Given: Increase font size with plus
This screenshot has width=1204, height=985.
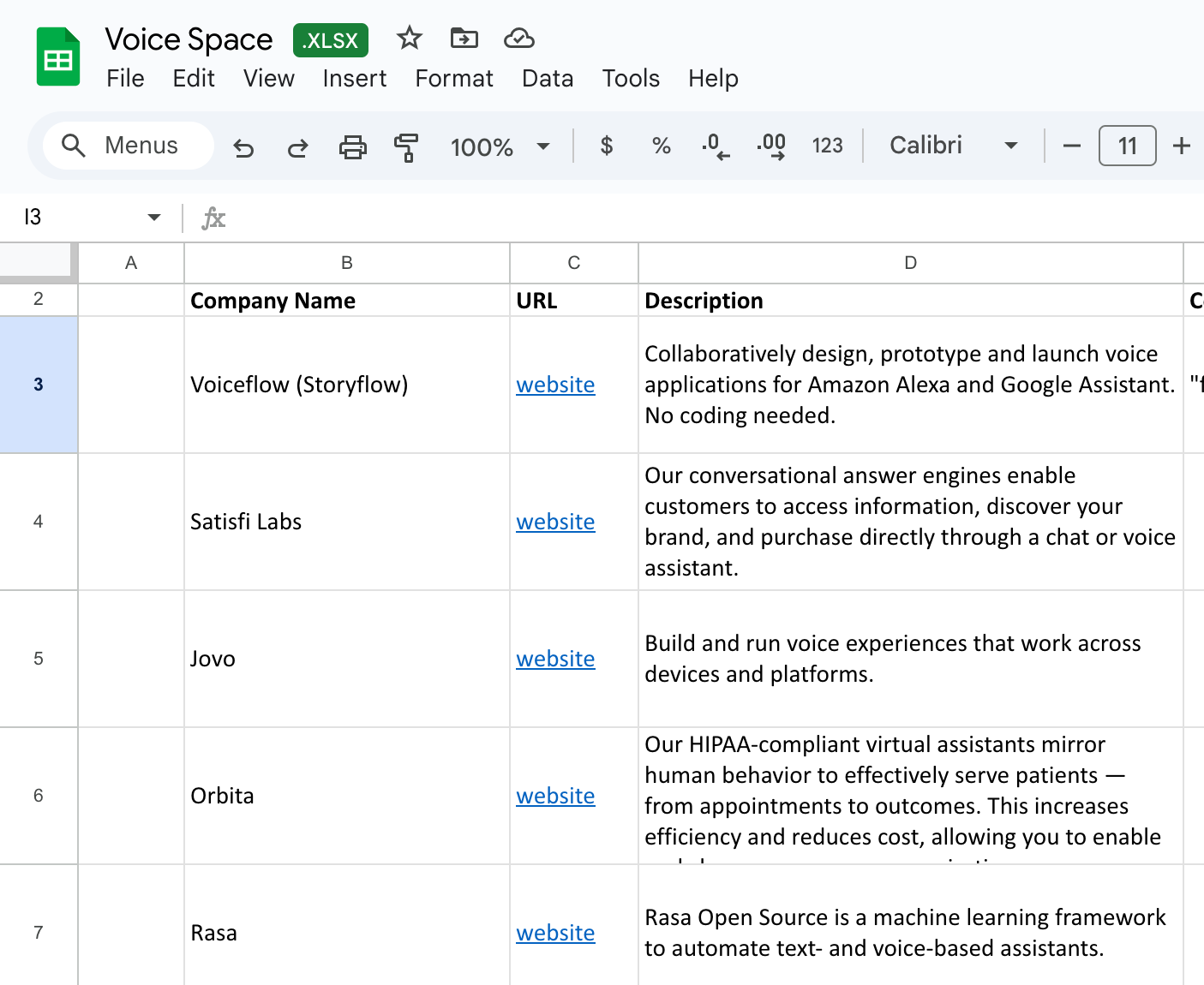Looking at the screenshot, I should [1182, 146].
